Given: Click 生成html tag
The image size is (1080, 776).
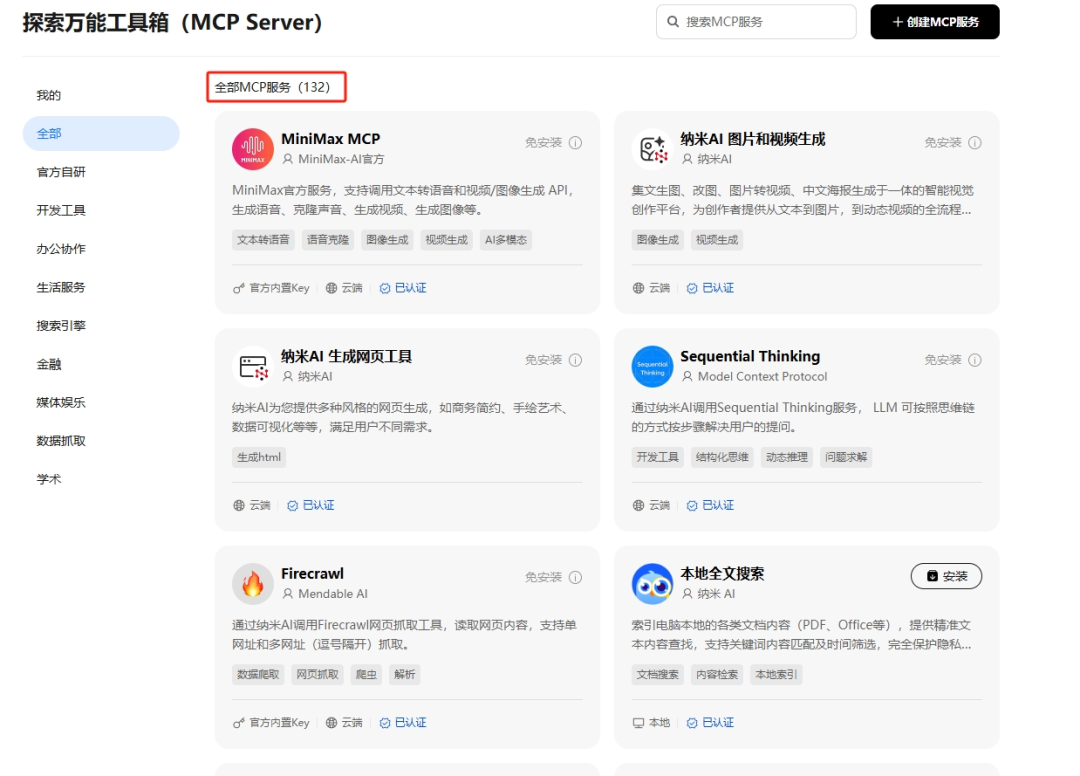Looking at the screenshot, I should (x=259, y=457).
